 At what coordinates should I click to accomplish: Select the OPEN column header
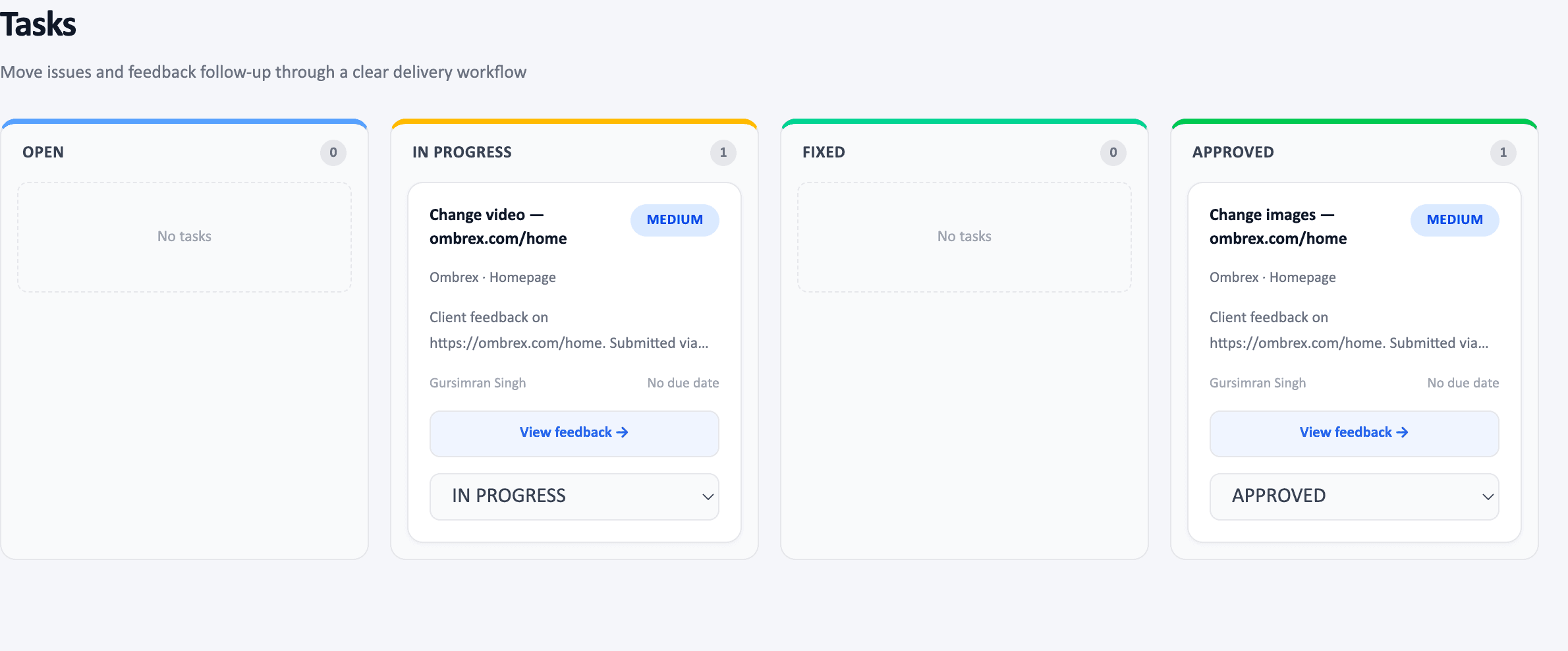(42, 152)
